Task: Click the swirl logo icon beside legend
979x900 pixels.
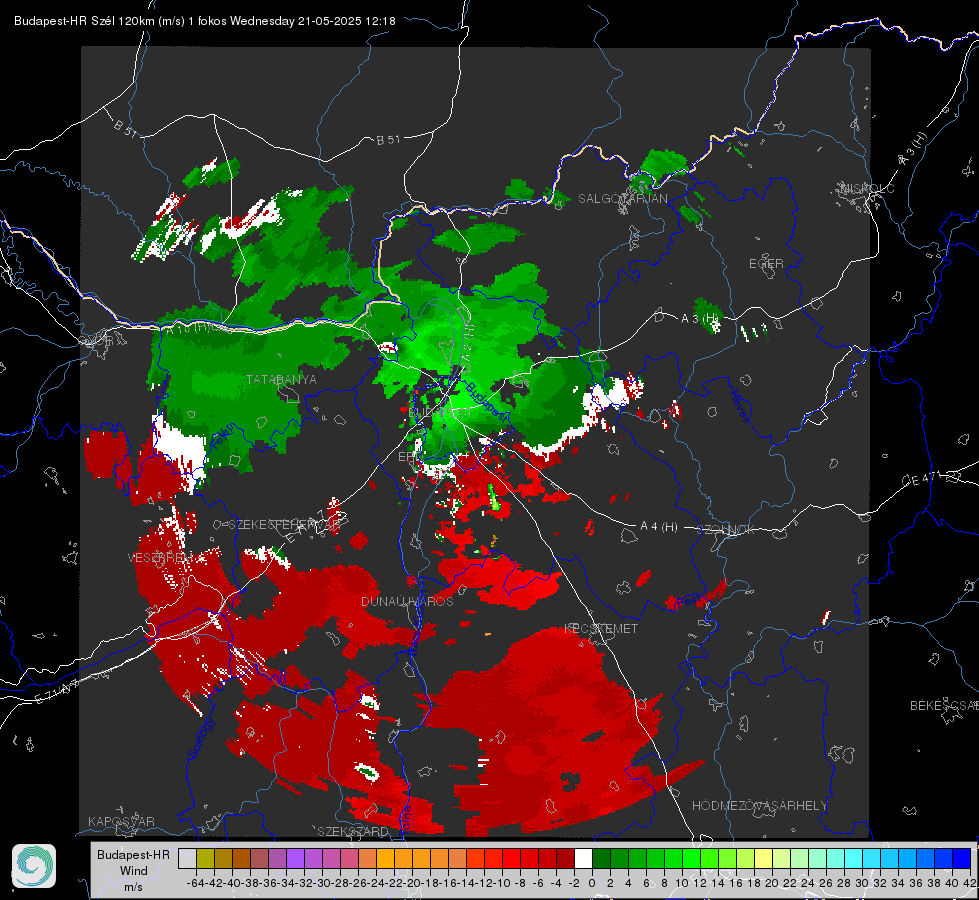Action: [x=34, y=866]
